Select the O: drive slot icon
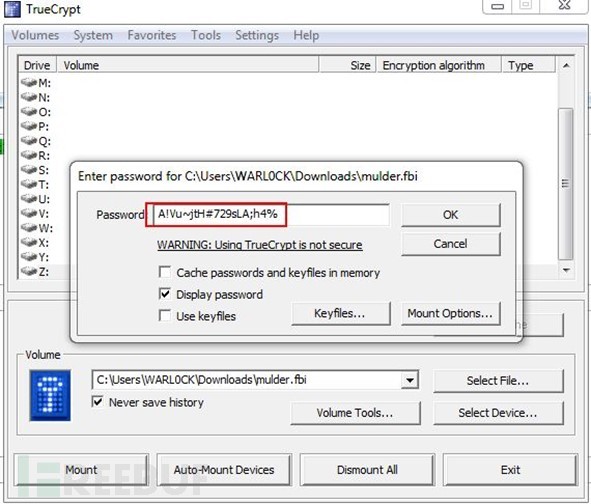 (29, 112)
